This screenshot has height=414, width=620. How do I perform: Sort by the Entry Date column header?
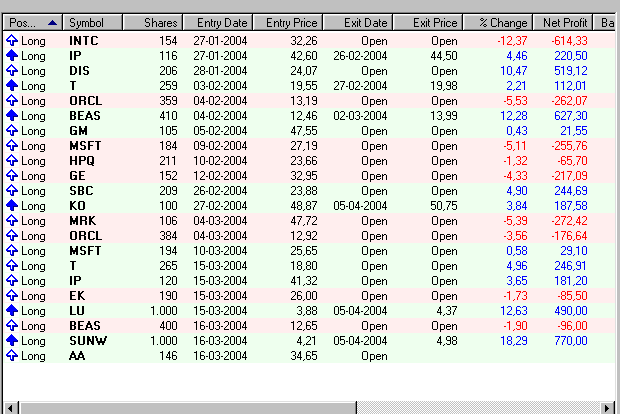(x=218, y=23)
